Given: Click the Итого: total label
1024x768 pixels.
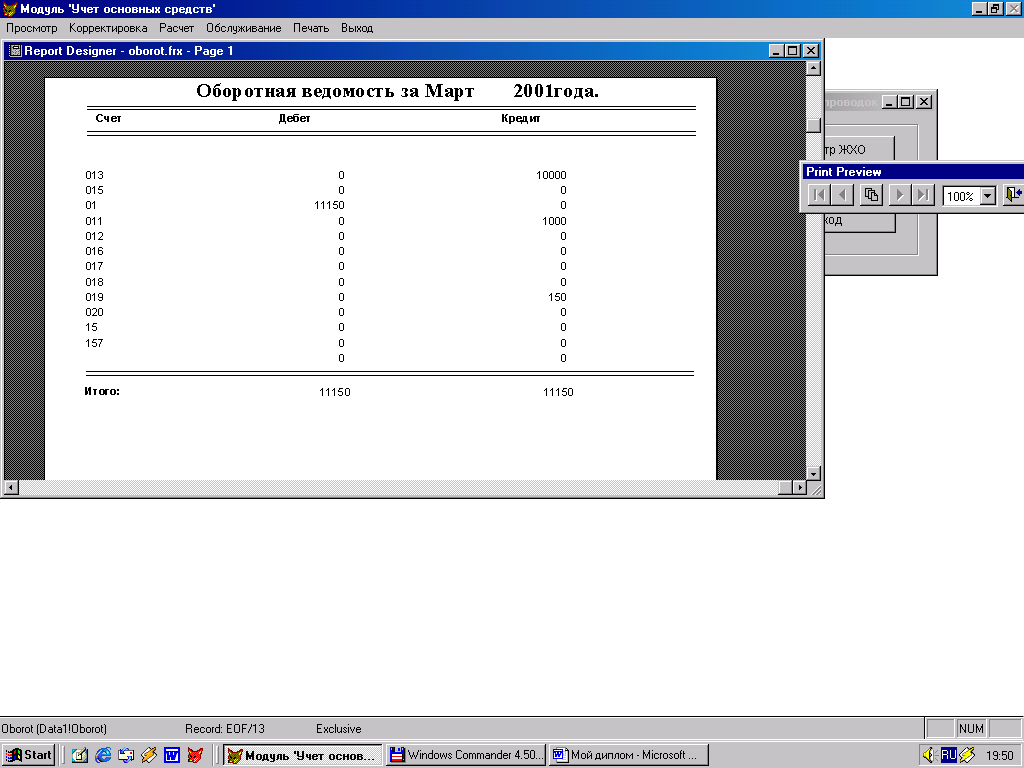Looking at the screenshot, I should (102, 391).
